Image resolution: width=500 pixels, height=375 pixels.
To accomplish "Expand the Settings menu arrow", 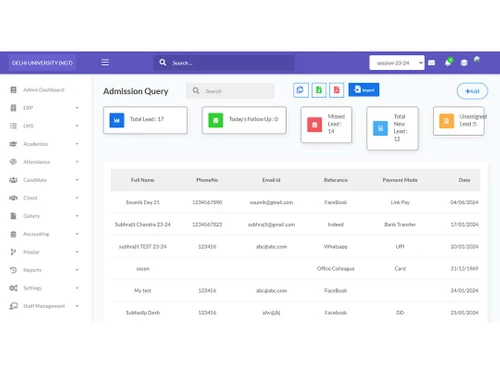I will click(77, 288).
